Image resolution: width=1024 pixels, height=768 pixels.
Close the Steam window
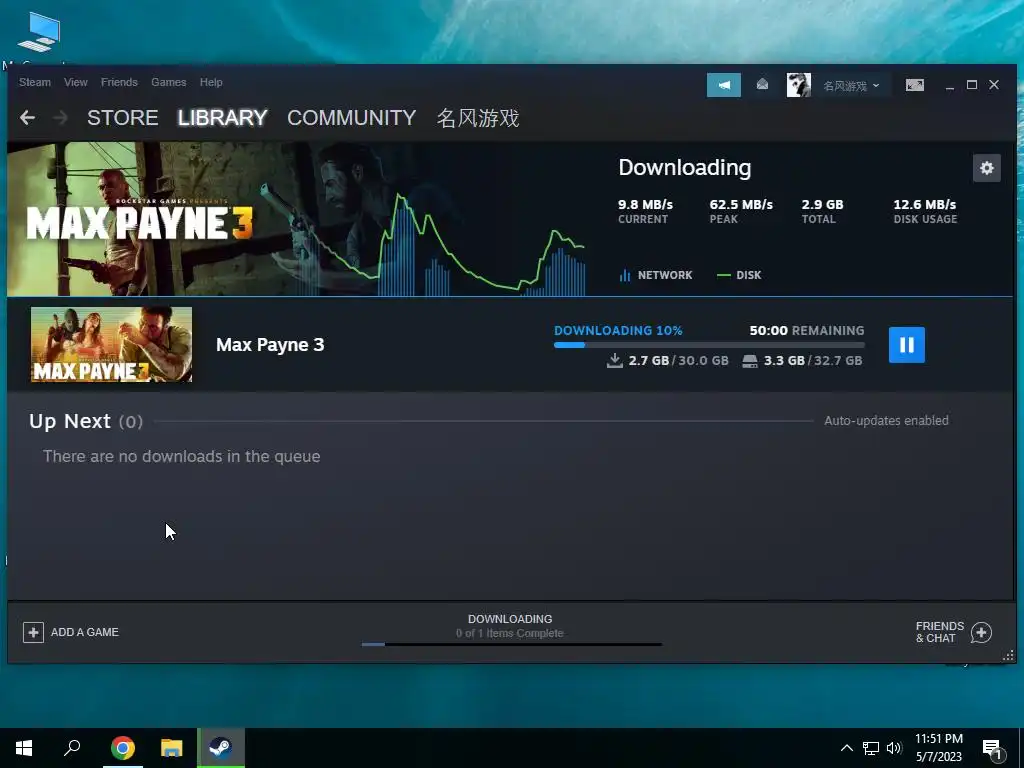click(994, 85)
